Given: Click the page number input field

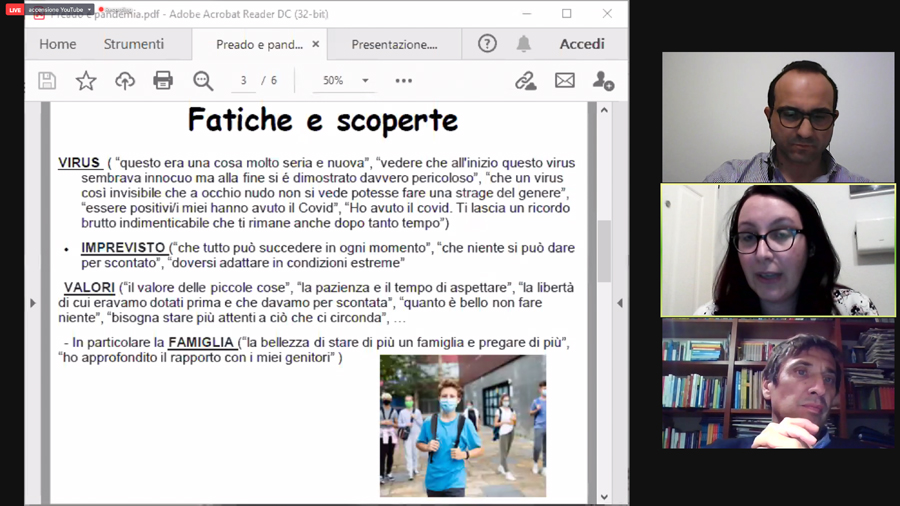Looking at the screenshot, I should click(x=243, y=81).
